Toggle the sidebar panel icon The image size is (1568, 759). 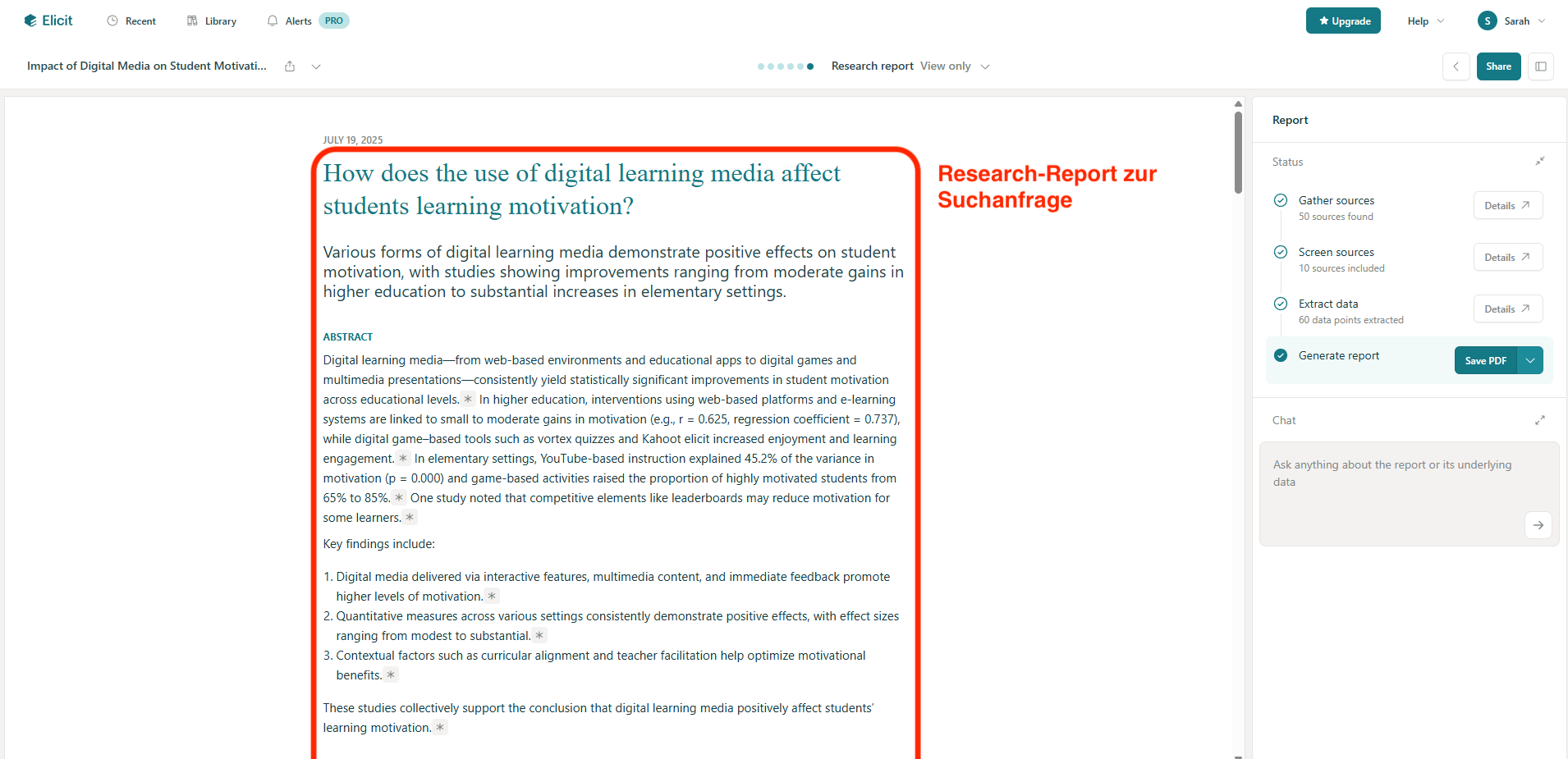point(1541,66)
